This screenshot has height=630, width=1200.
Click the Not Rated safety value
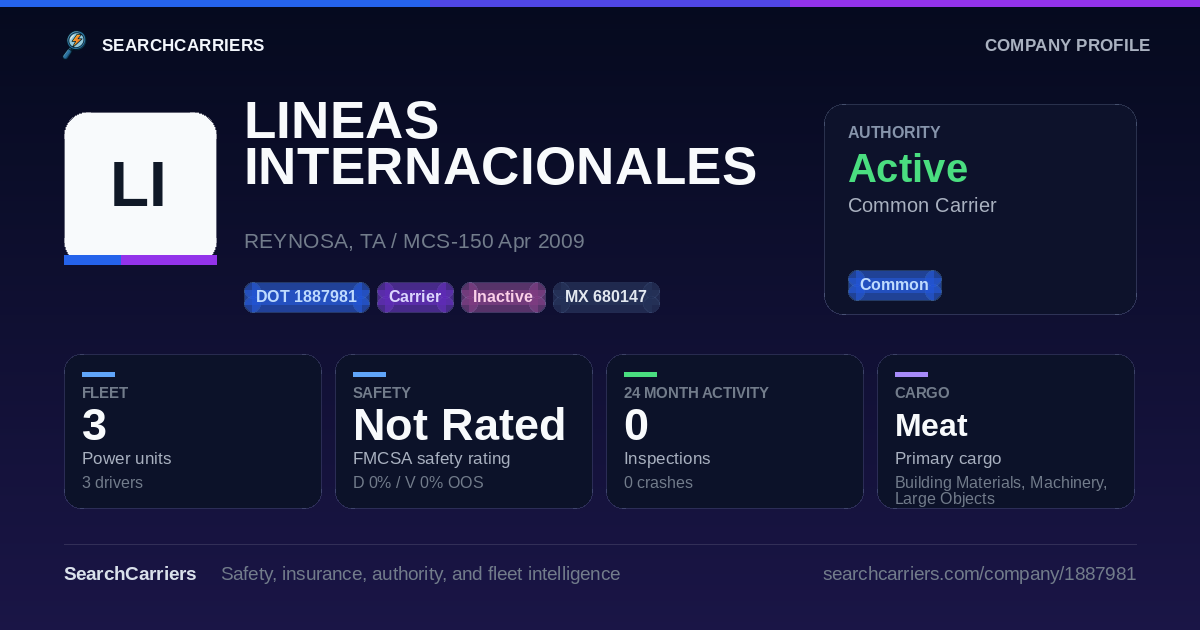459,425
